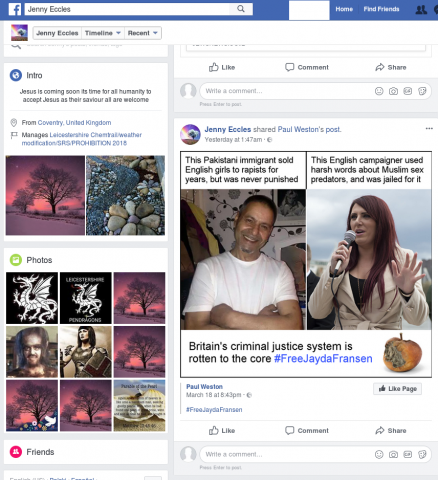
Task: Open Find Friends in top bar
Action: [x=381, y=9]
